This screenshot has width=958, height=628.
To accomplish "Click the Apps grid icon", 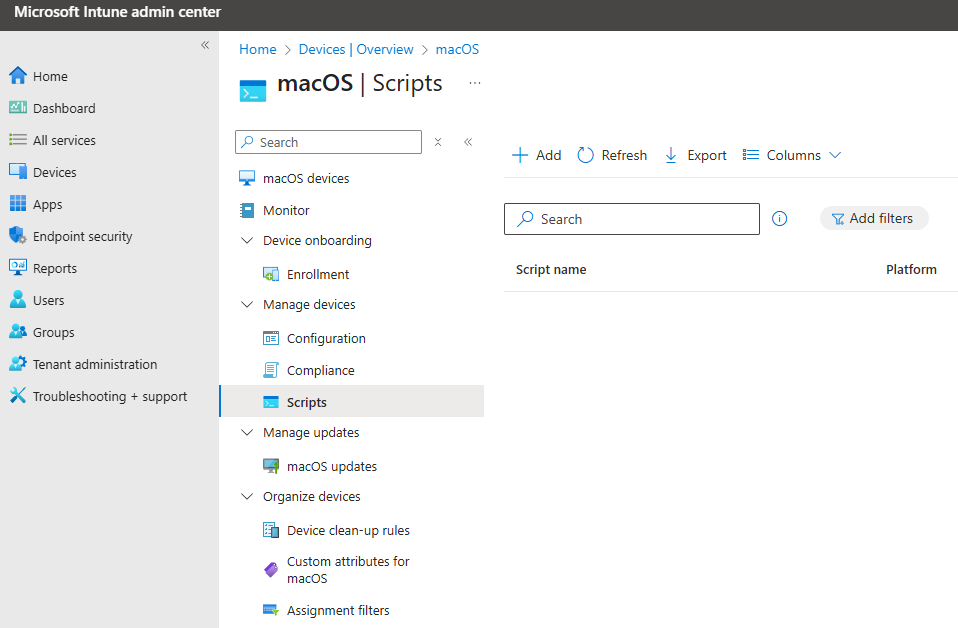I will pyautogui.click(x=18, y=203).
